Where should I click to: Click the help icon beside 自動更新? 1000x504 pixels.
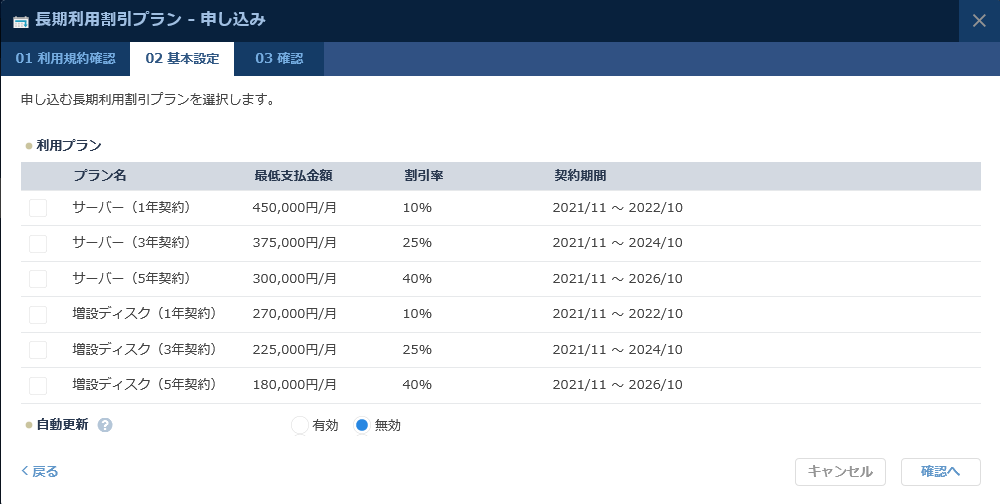click(105, 425)
